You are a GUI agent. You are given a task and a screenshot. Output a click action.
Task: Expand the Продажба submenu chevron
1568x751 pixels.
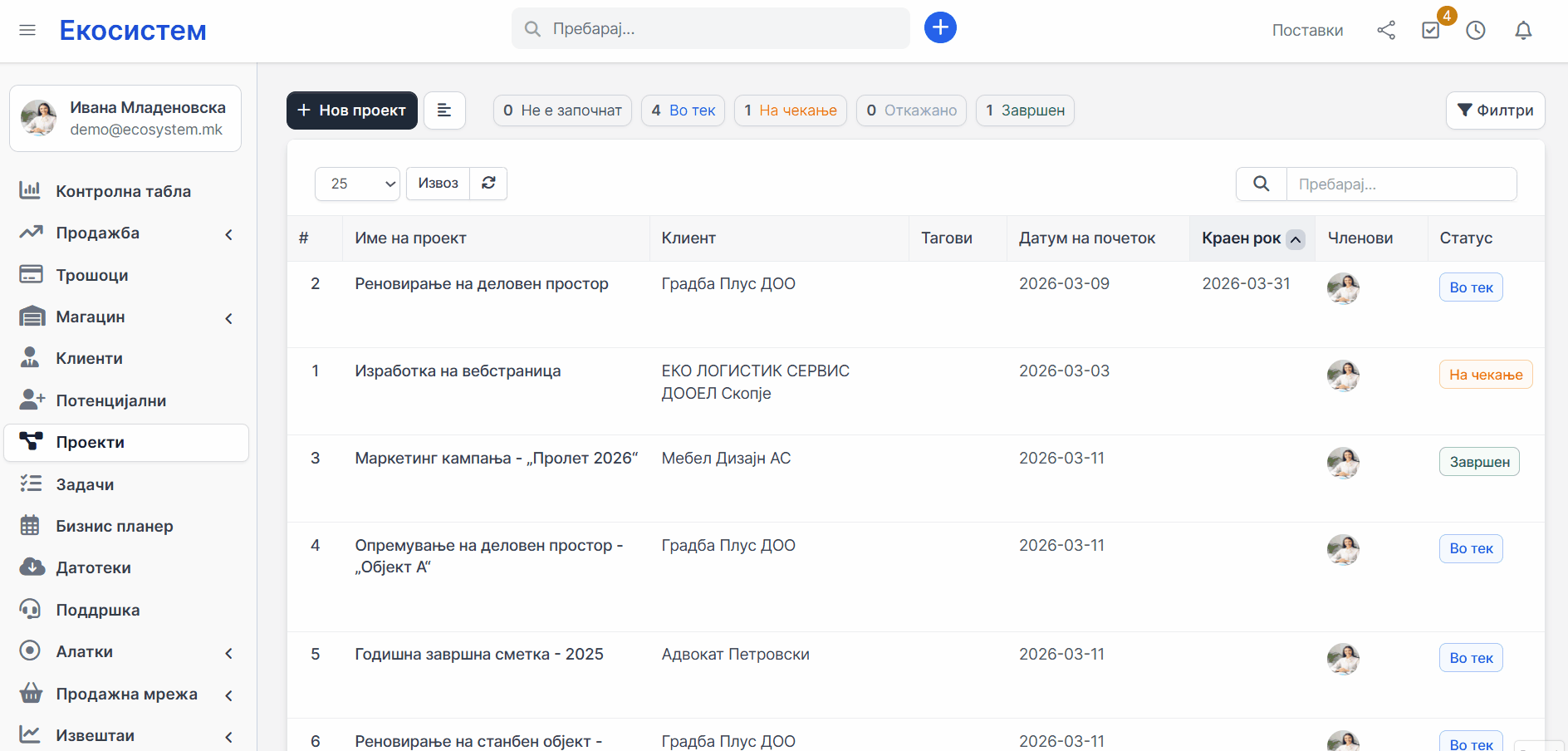(x=229, y=234)
